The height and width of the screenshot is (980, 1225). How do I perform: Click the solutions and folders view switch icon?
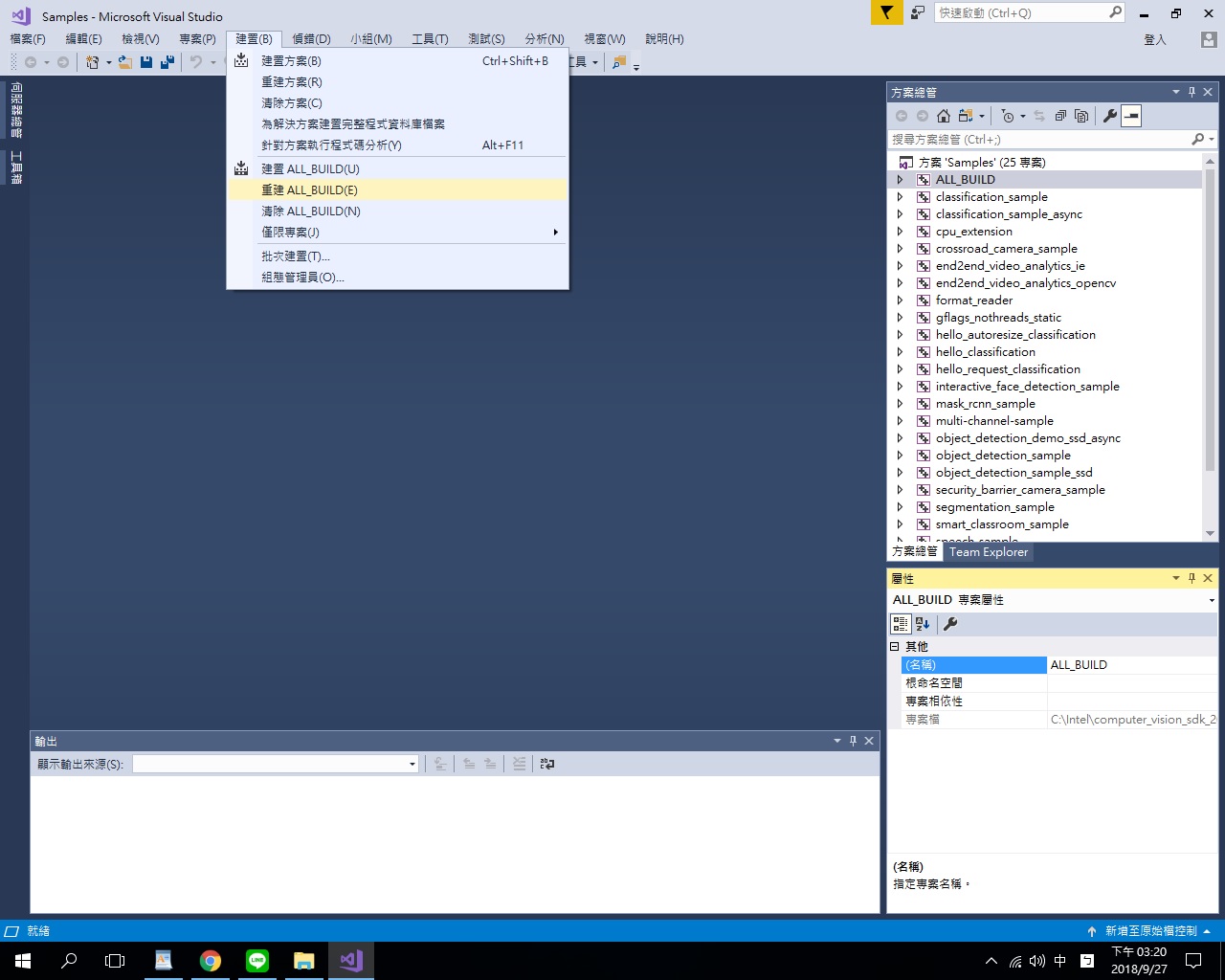tap(966, 116)
